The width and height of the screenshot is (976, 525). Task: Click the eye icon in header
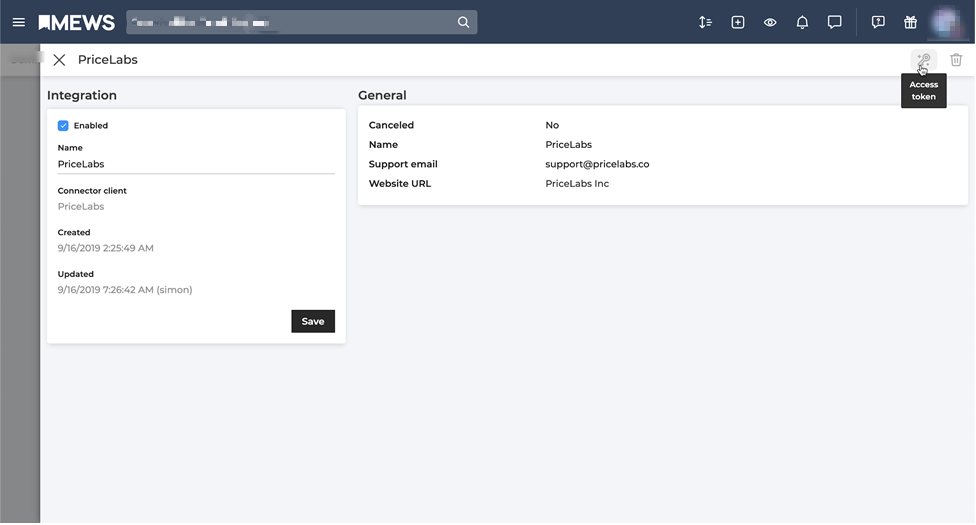[770, 22]
